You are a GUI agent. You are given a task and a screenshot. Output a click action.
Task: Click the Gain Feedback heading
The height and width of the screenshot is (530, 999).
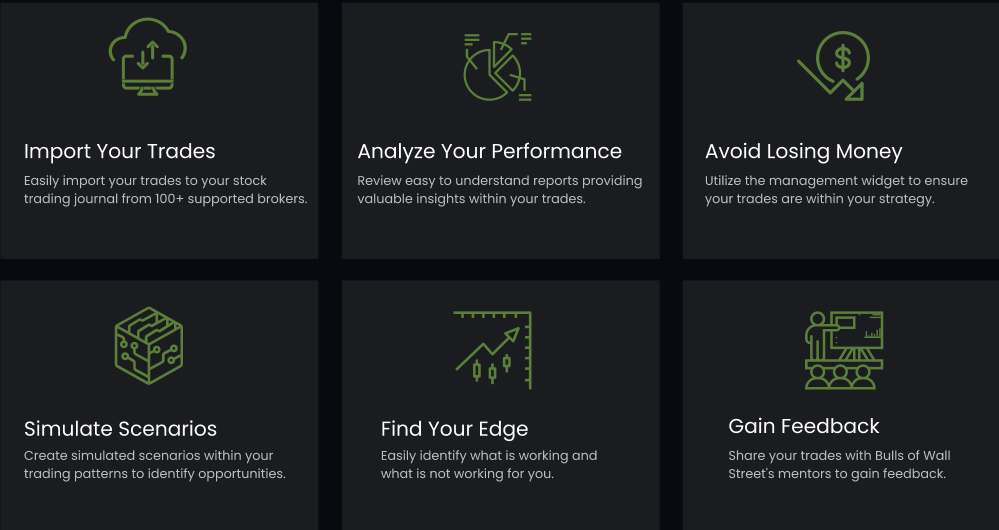click(803, 426)
